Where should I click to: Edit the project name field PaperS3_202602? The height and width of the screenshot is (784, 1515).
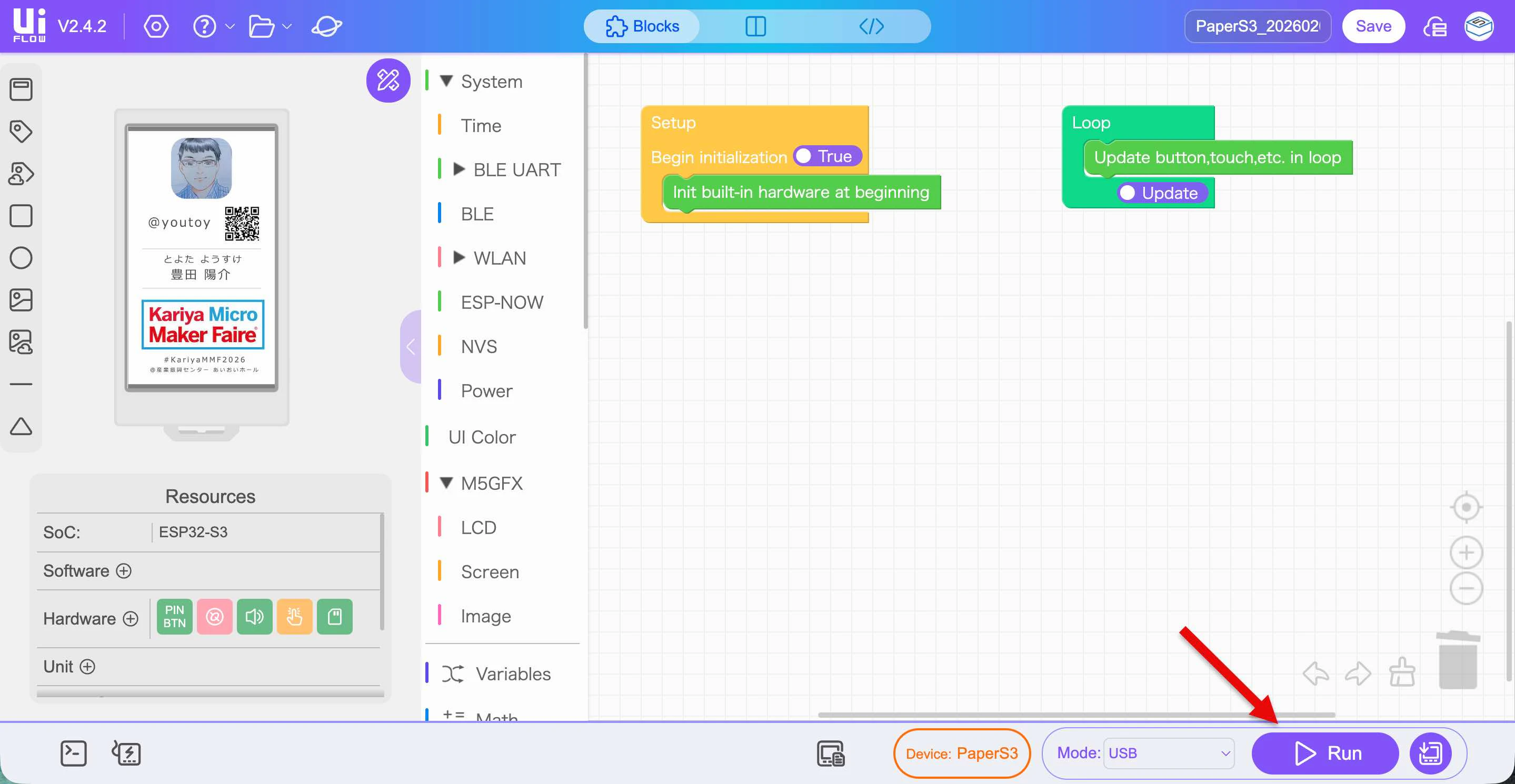1258,26
